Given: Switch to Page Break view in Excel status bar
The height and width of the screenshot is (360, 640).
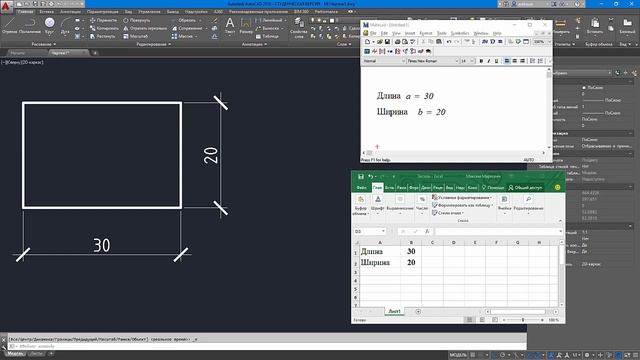Looking at the screenshot, I should coord(495,320).
